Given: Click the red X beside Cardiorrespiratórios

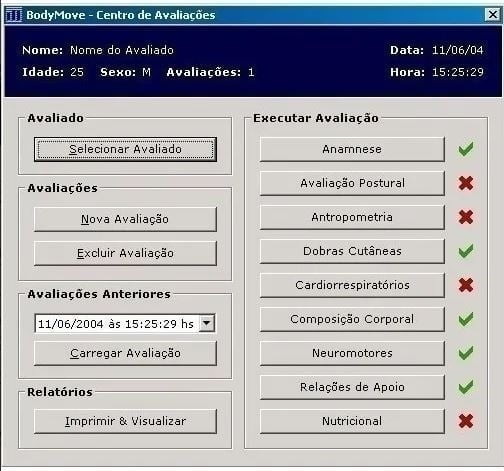Looking at the screenshot, I should (x=466, y=285).
